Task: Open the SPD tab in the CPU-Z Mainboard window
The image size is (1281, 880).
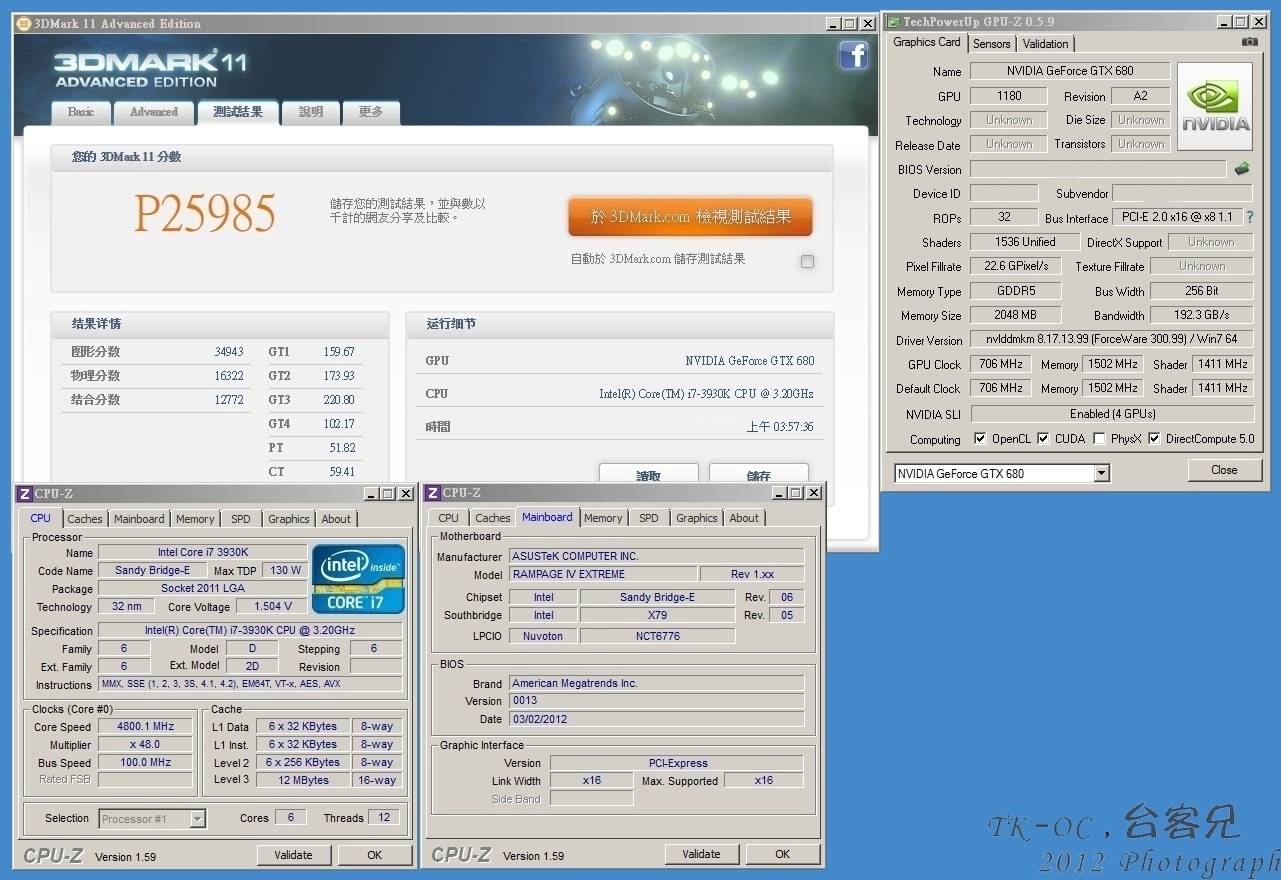Action: click(x=649, y=518)
